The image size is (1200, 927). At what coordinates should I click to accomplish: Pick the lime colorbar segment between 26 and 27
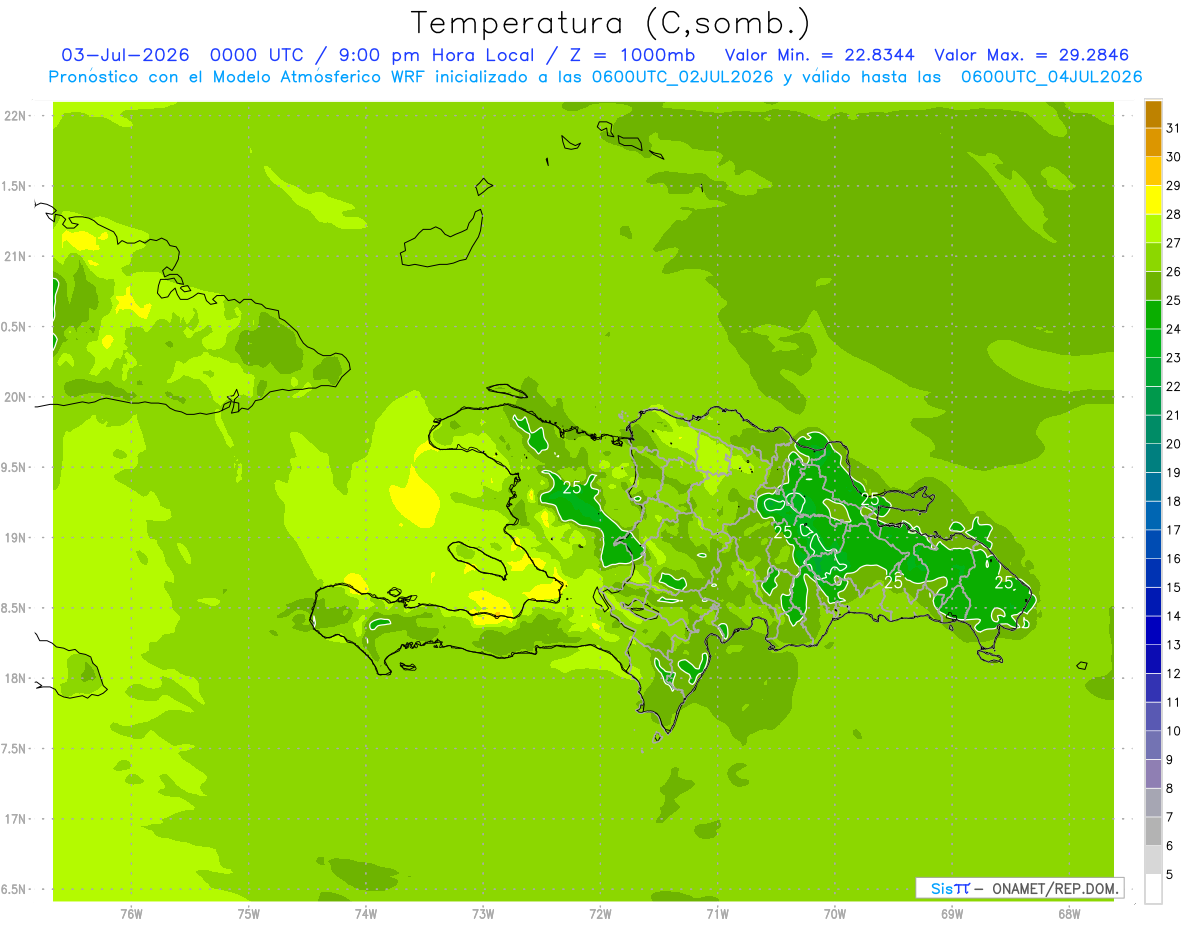(1153, 257)
